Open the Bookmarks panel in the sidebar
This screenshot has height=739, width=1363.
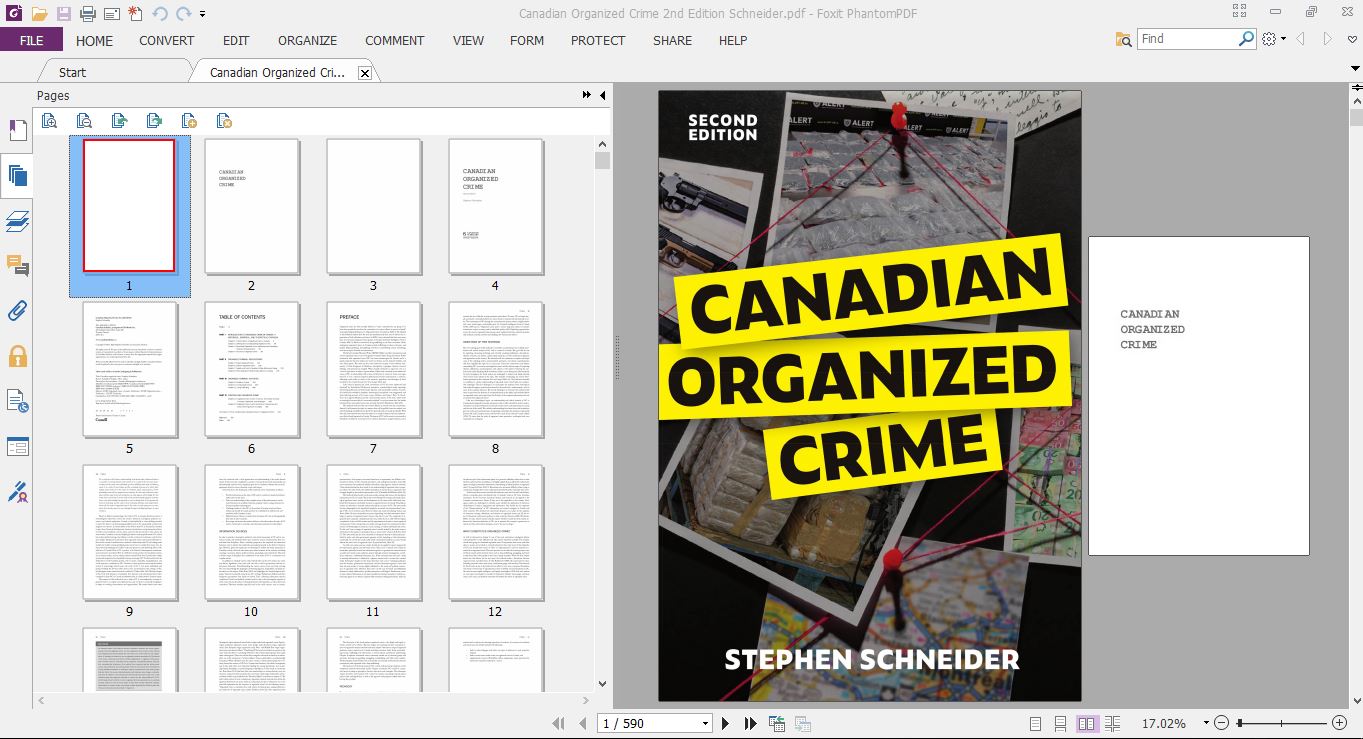pos(17,131)
